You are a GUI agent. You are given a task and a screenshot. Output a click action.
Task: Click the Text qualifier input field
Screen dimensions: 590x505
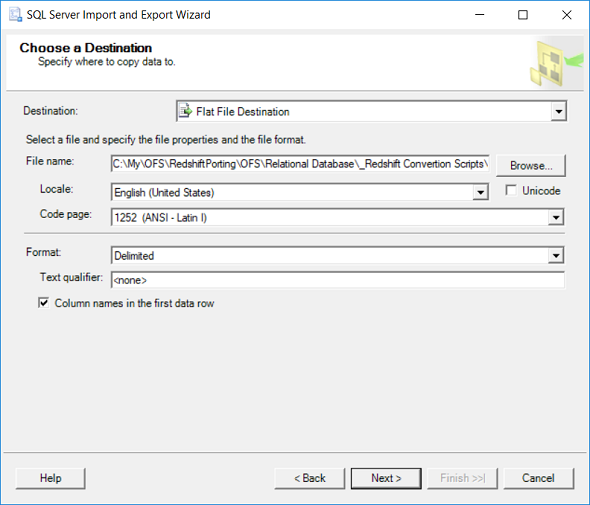pyautogui.click(x=338, y=280)
